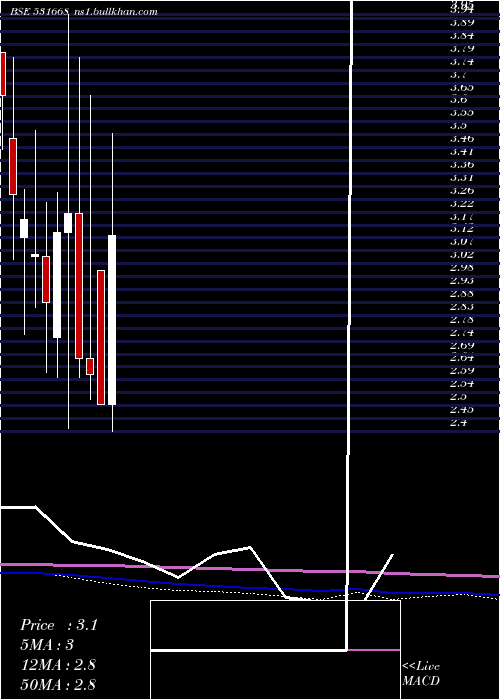Click the 3.31 price axis label
Image resolution: width=500 pixels, height=700 pixels.
click(x=462, y=178)
